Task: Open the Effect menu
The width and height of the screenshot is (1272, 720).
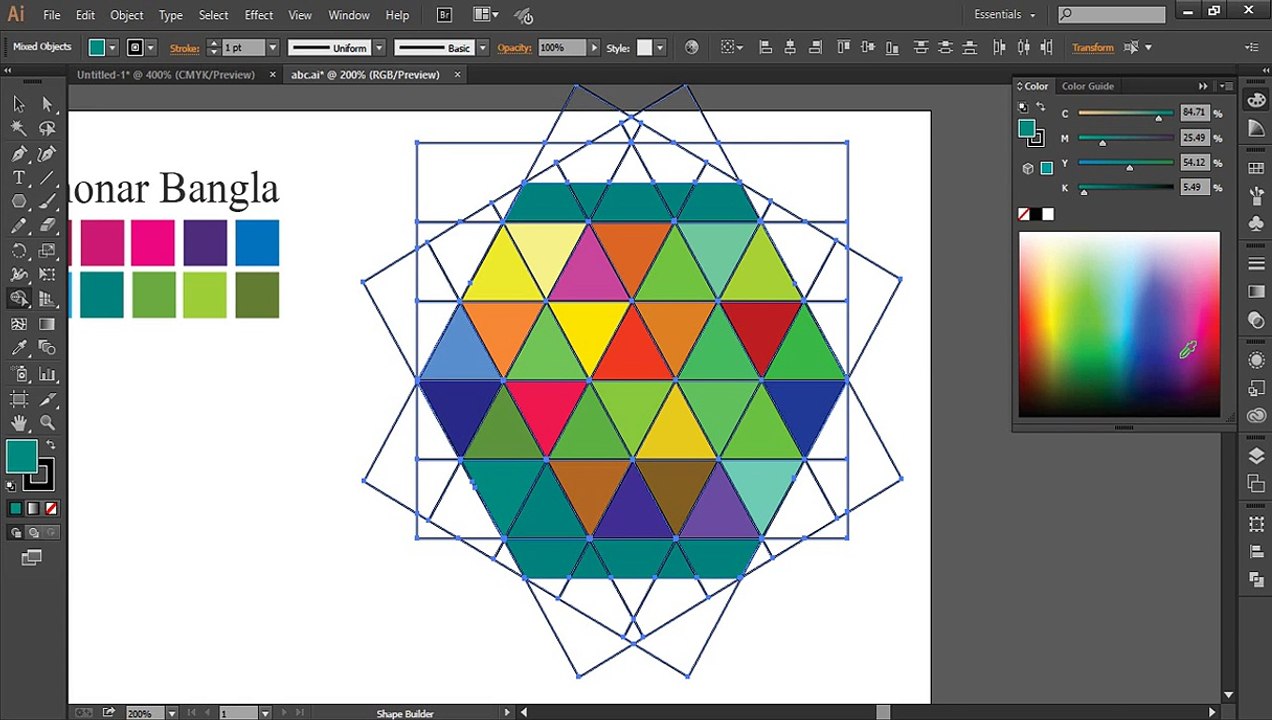Action: click(x=259, y=15)
